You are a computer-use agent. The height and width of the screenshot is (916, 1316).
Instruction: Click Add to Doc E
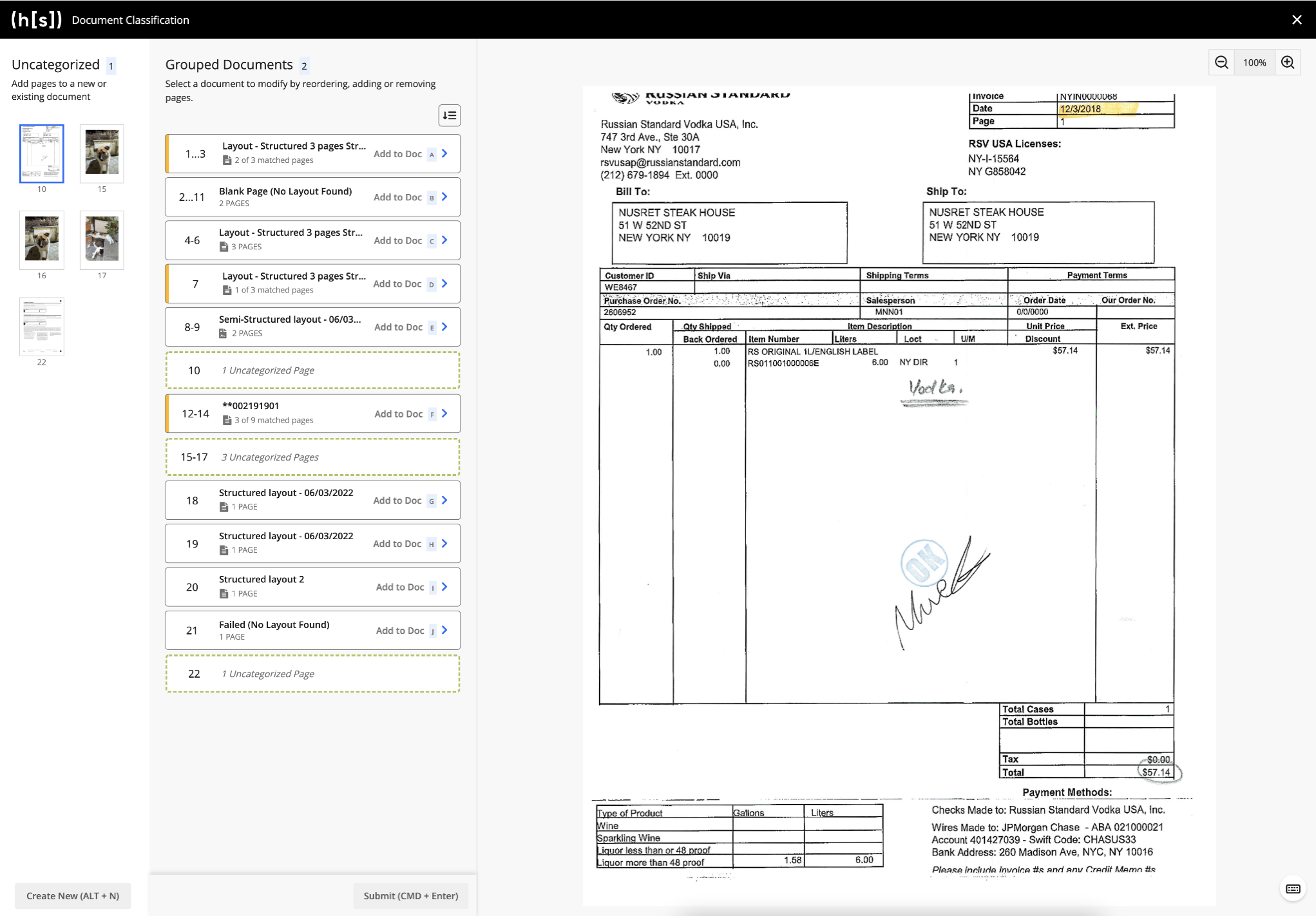405,327
